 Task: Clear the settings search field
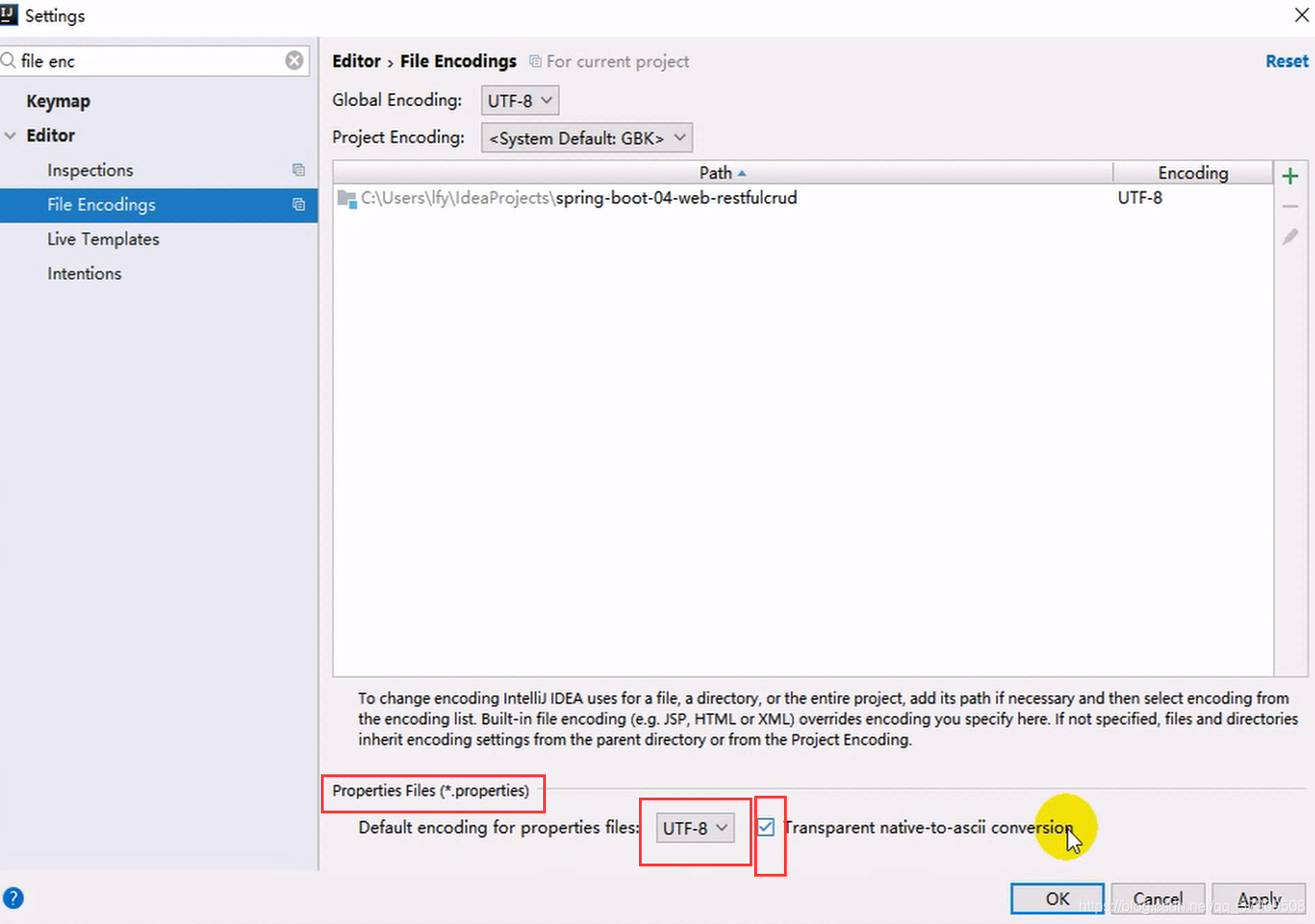click(294, 60)
